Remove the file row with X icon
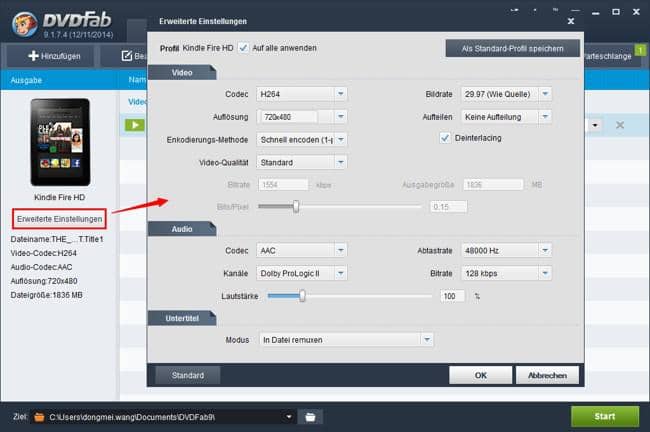This screenshot has height=432, width=650. (620, 125)
